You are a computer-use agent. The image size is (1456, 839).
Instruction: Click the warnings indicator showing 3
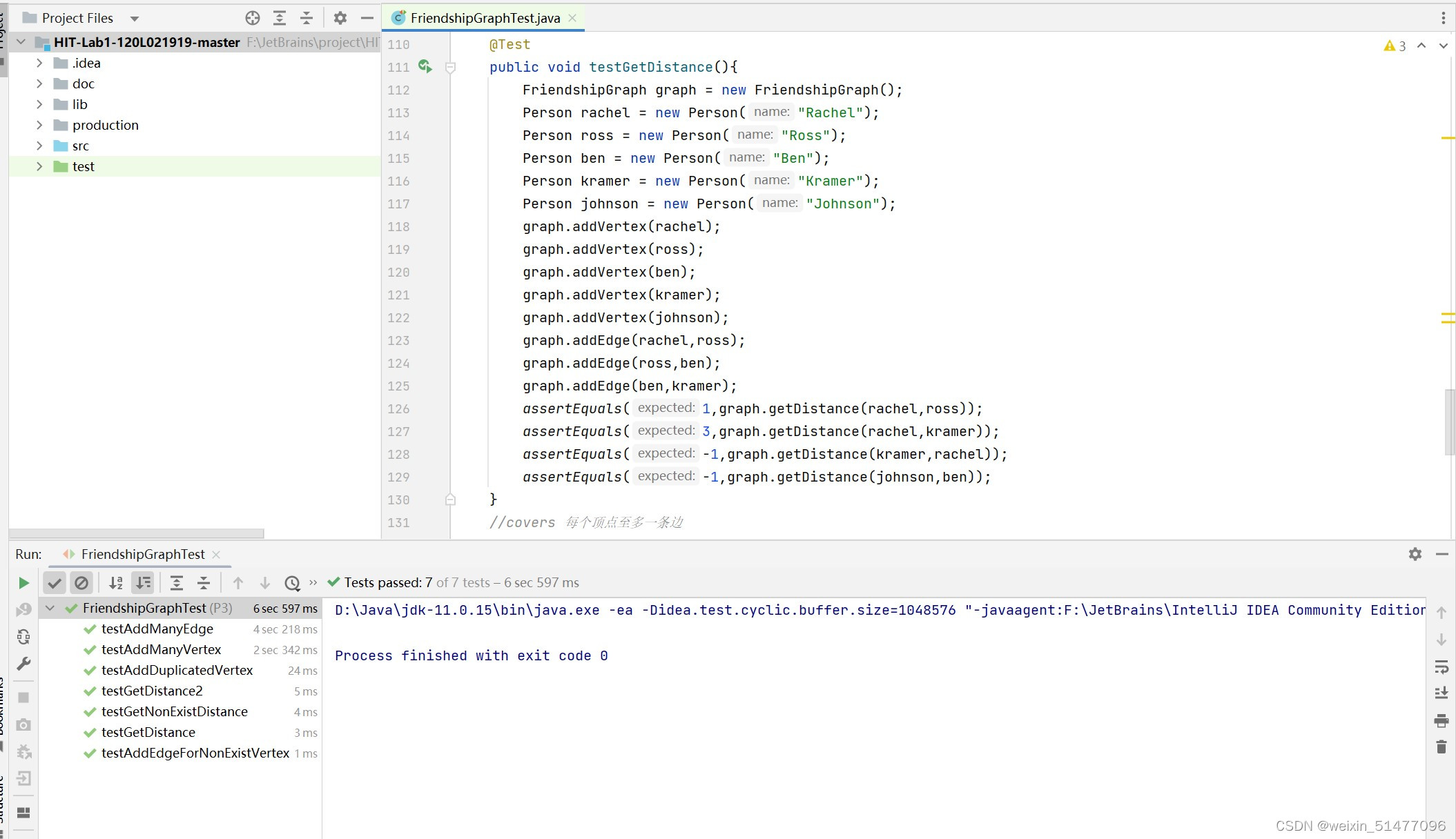click(x=1395, y=46)
